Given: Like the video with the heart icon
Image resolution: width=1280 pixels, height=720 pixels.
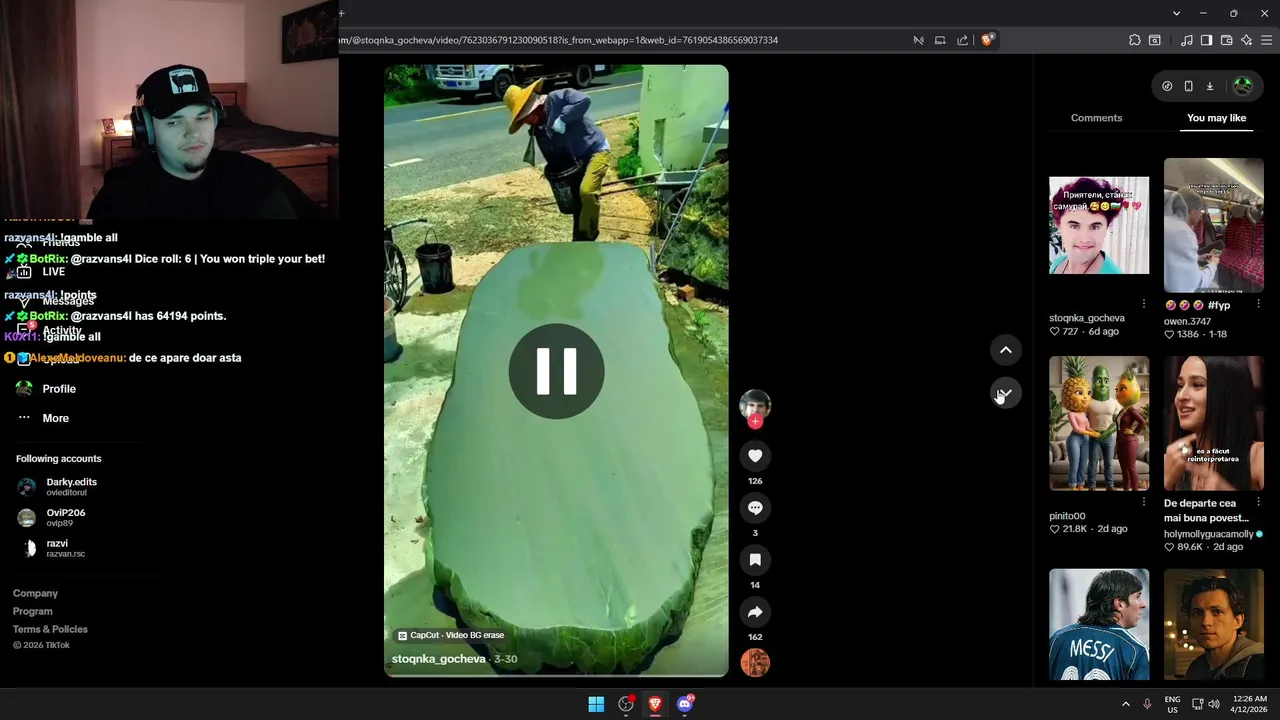Looking at the screenshot, I should point(755,456).
